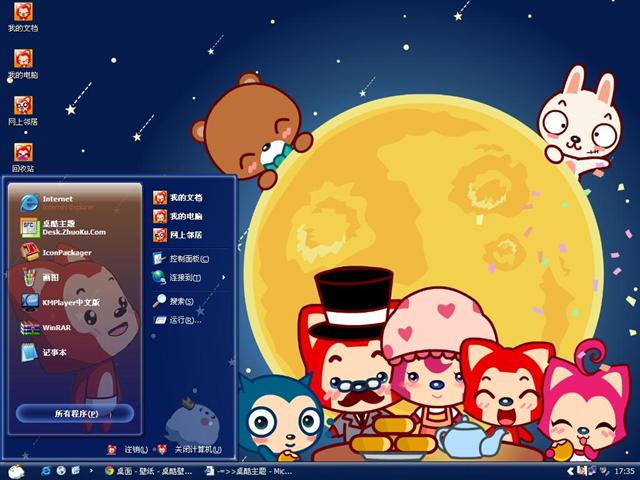Expand hidden system tray icons arrow
This screenshot has height=480, width=640.
(x=571, y=471)
